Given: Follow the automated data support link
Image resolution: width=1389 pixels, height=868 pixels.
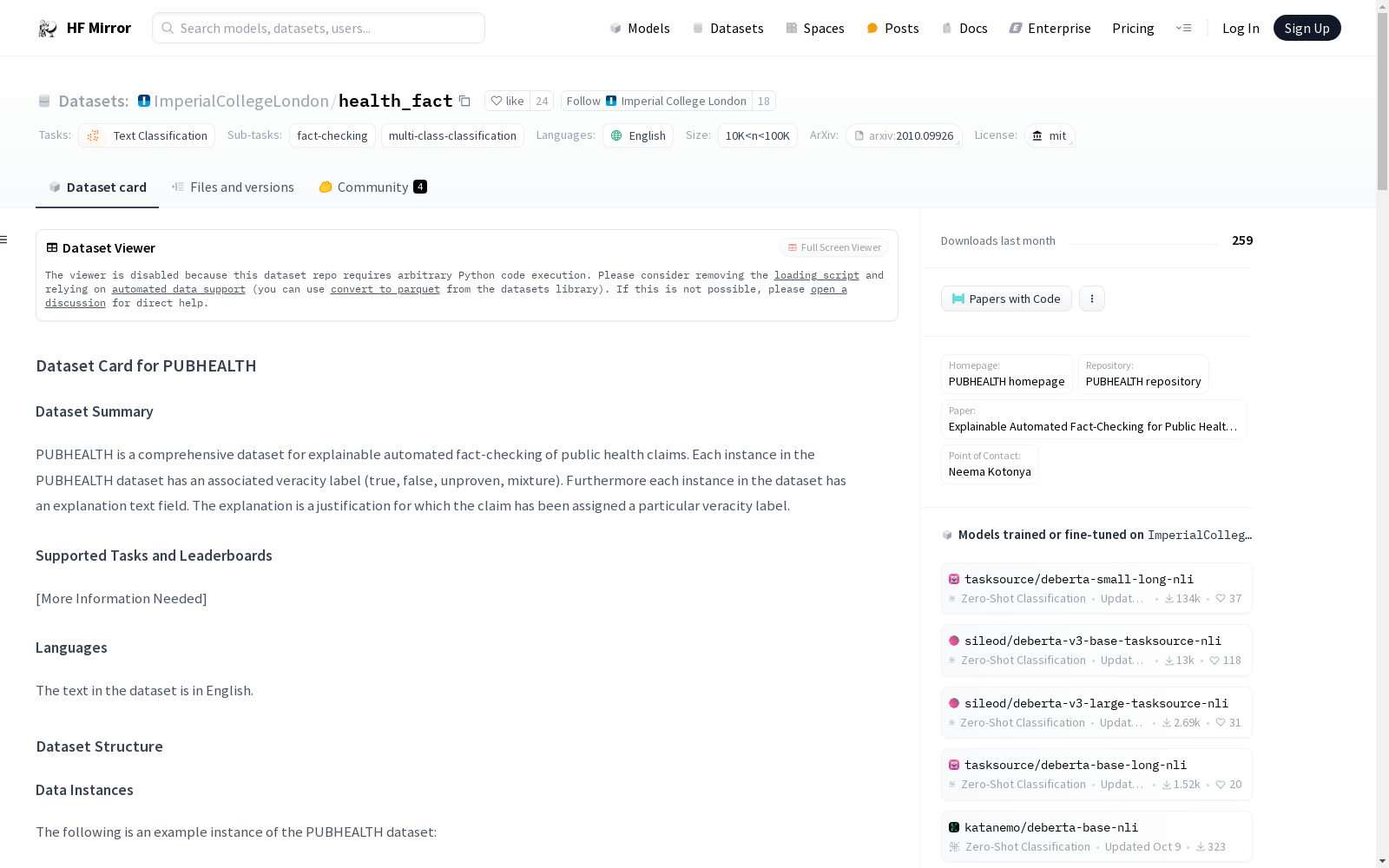Looking at the screenshot, I should [x=179, y=289].
